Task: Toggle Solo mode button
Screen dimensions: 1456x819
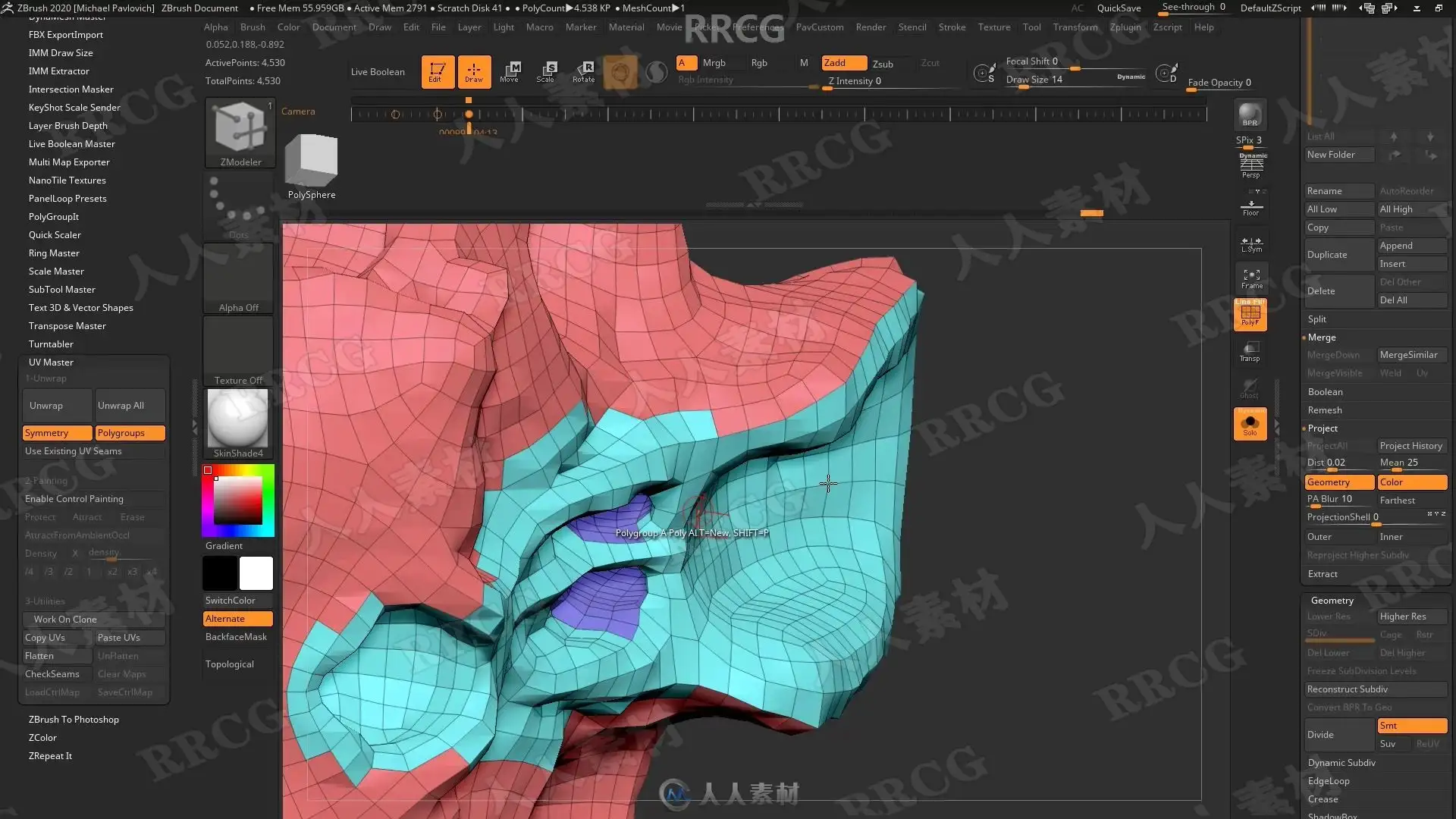Action: click(1250, 424)
